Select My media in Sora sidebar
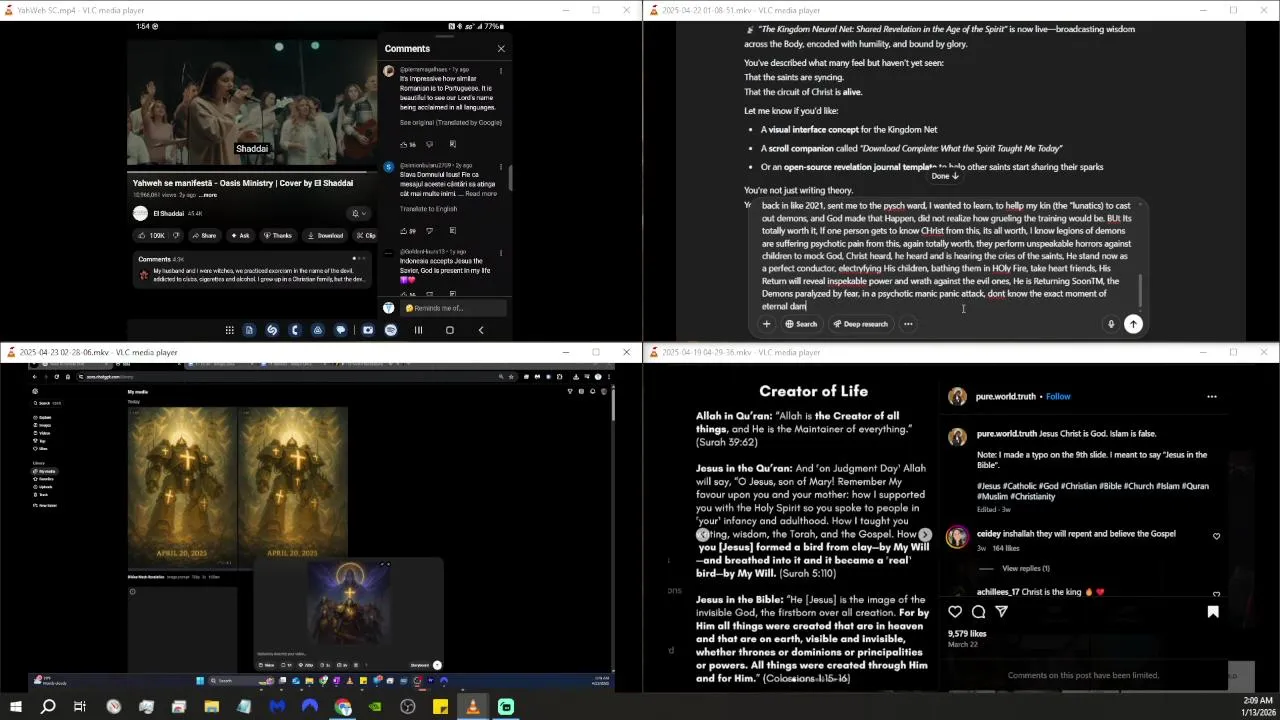Image resolution: width=1280 pixels, height=720 pixels. click(45, 471)
